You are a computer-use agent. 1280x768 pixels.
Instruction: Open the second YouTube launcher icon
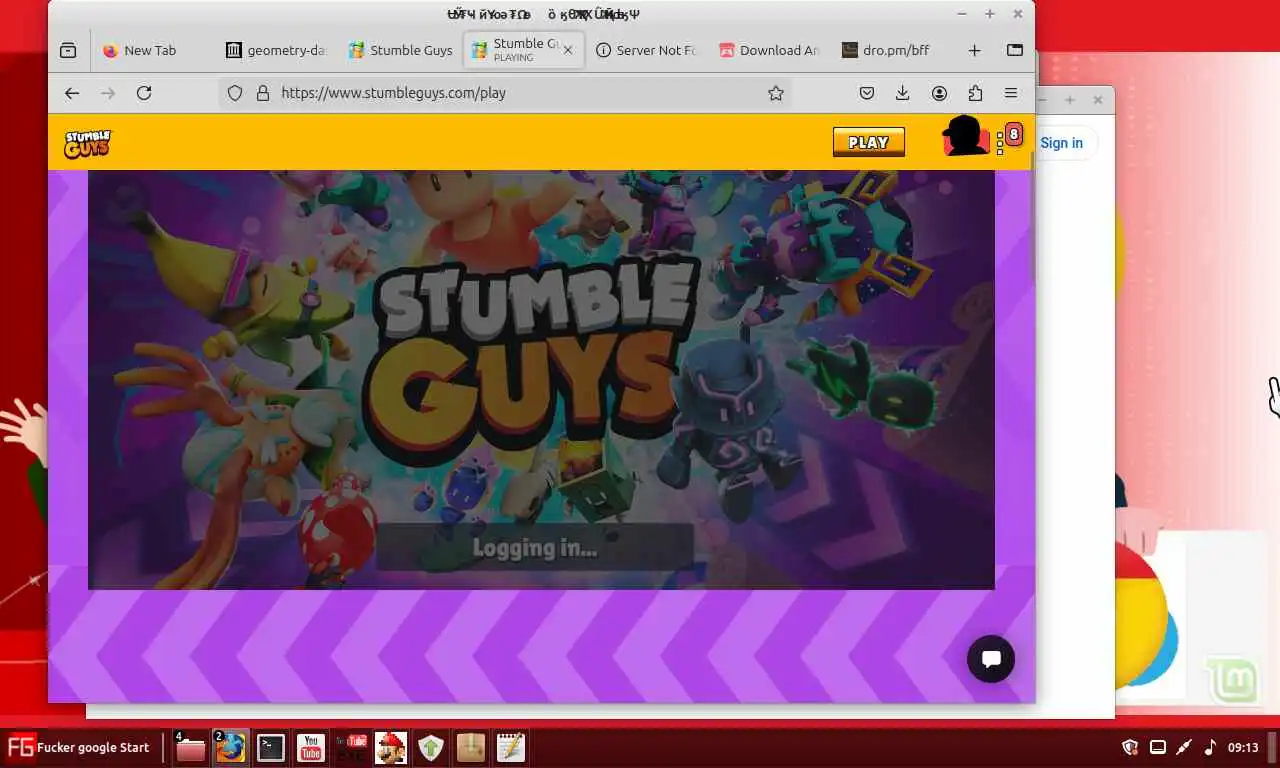(351, 747)
